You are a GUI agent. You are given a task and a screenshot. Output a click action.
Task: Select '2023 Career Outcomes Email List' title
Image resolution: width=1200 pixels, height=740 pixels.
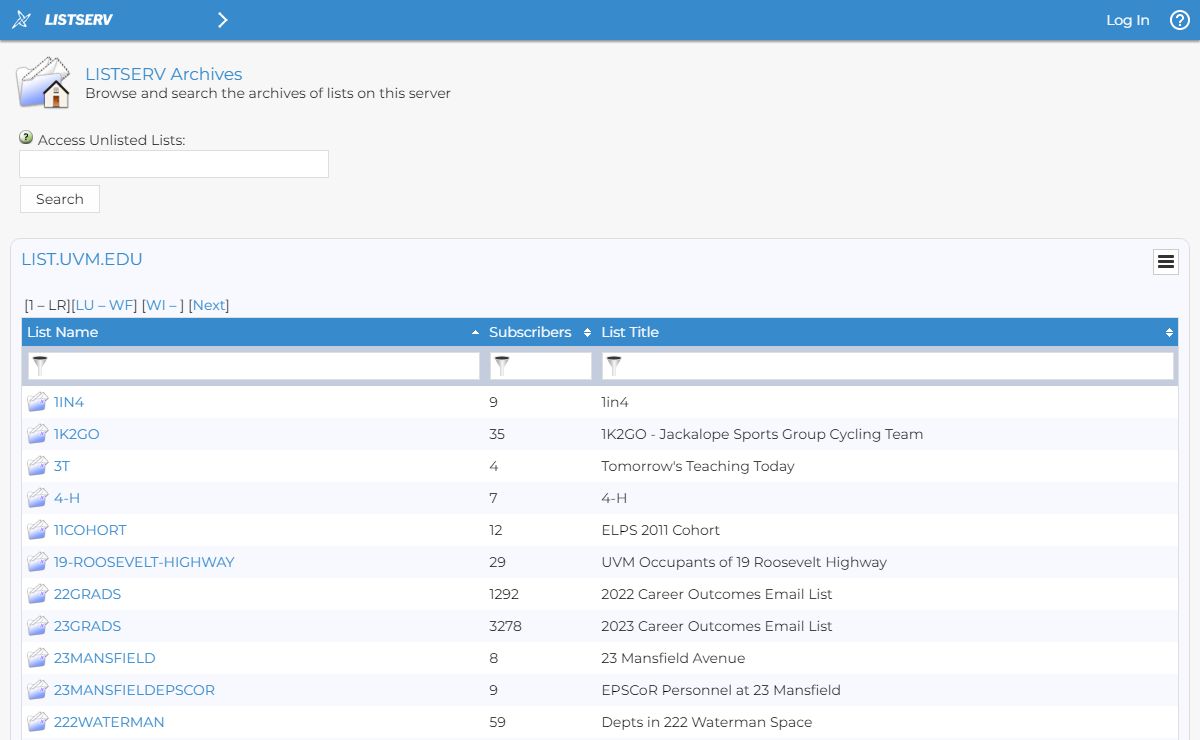(717, 626)
